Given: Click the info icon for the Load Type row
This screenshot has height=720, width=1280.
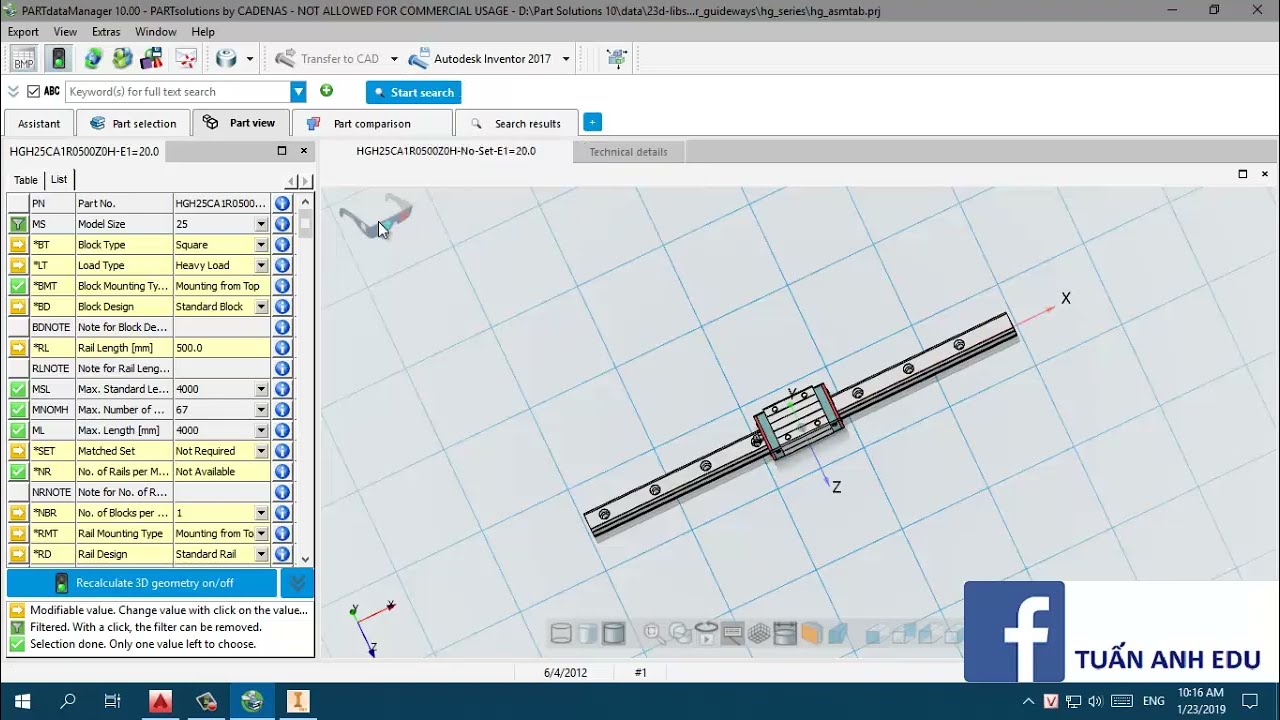Looking at the screenshot, I should click(282, 265).
